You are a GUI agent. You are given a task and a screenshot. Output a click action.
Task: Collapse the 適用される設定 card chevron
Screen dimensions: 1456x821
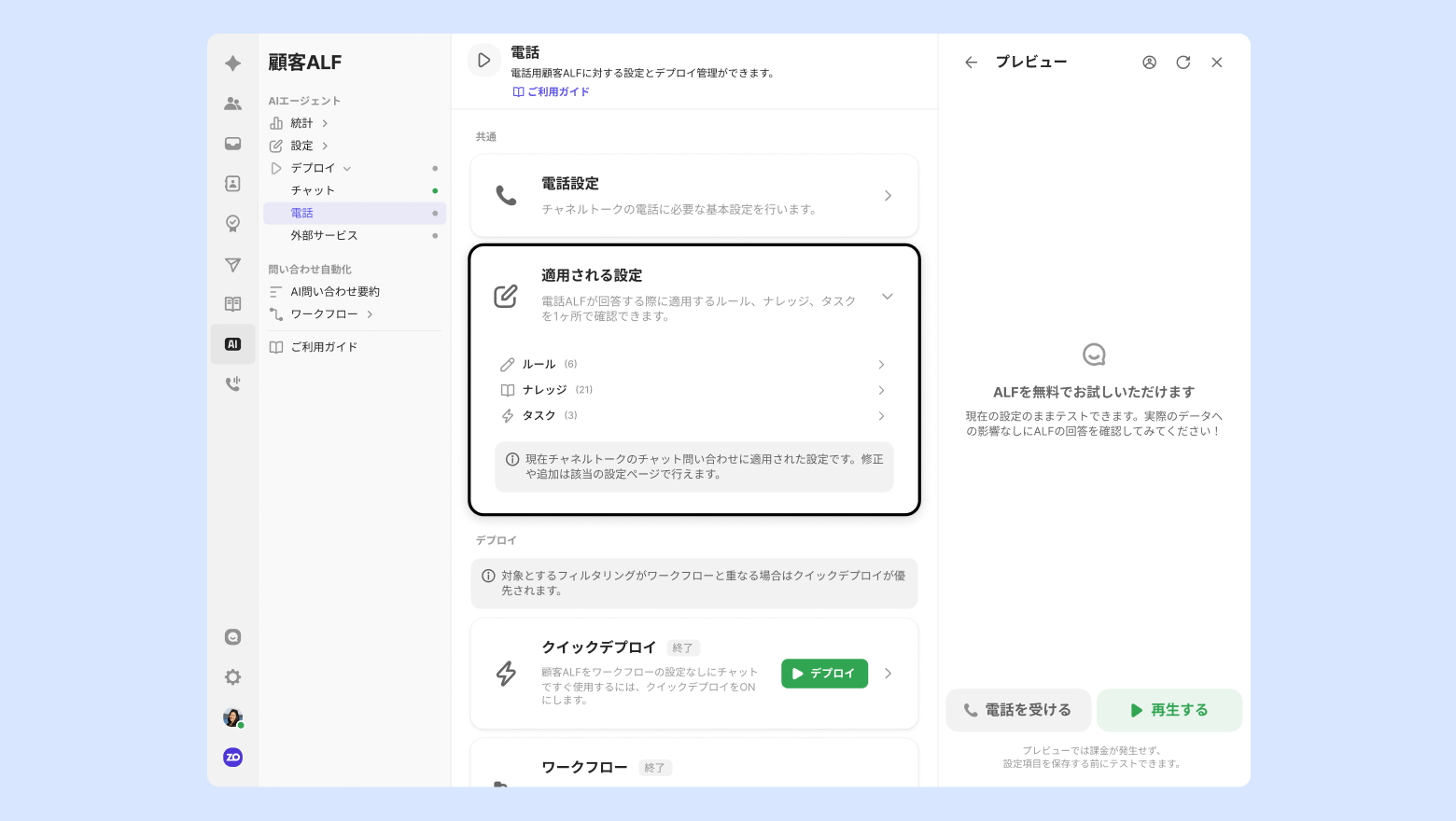(x=888, y=297)
